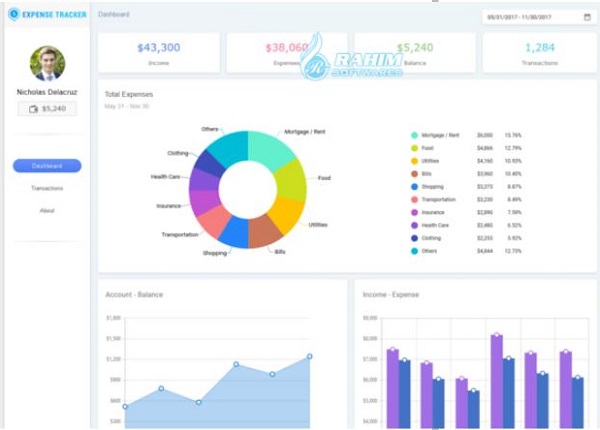The width and height of the screenshot is (600, 430).
Task: Click the 1,284 Transactions card
Action: 540,53
